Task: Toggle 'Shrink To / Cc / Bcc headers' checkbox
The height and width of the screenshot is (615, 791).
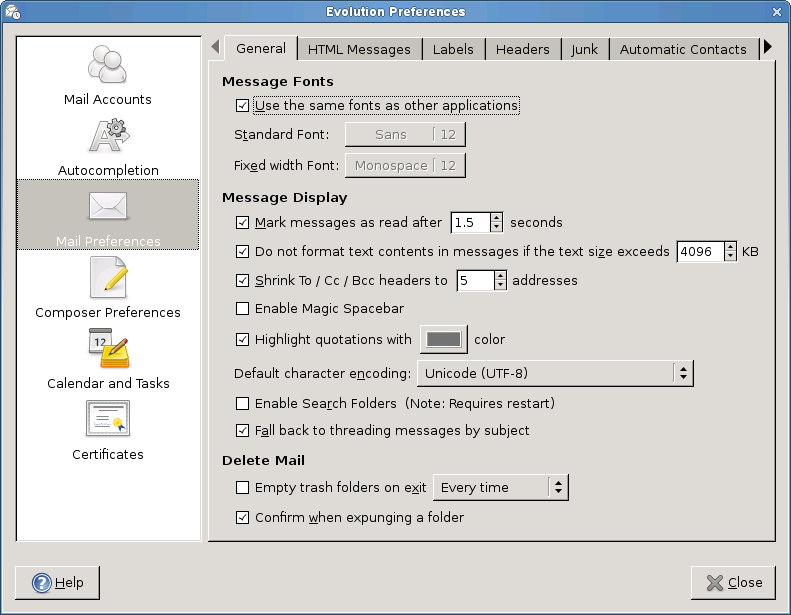Action: click(x=242, y=281)
